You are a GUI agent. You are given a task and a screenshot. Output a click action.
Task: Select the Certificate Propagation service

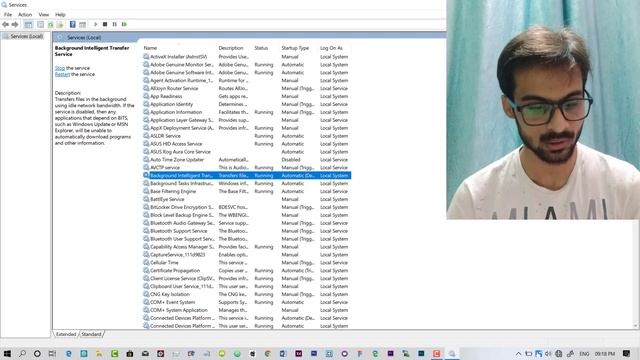click(x=247, y=270)
